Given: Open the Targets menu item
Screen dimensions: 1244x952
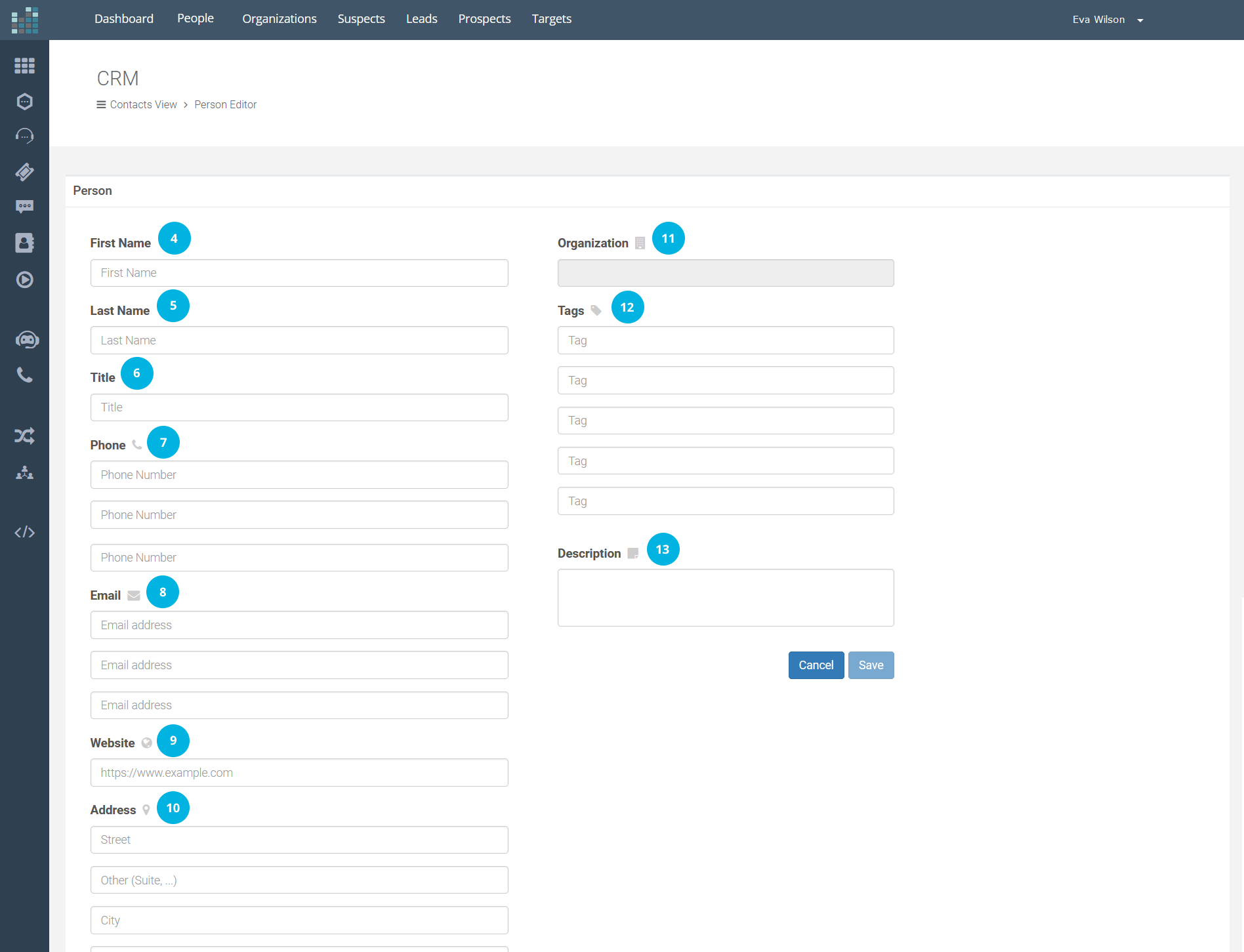Looking at the screenshot, I should click(x=552, y=19).
